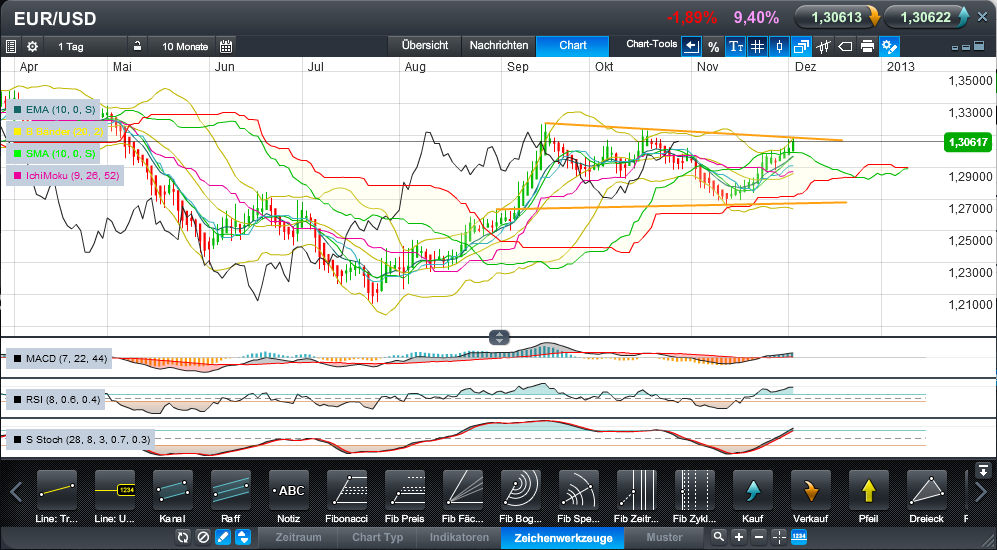Toggle text labels (Tt) button

[736, 46]
